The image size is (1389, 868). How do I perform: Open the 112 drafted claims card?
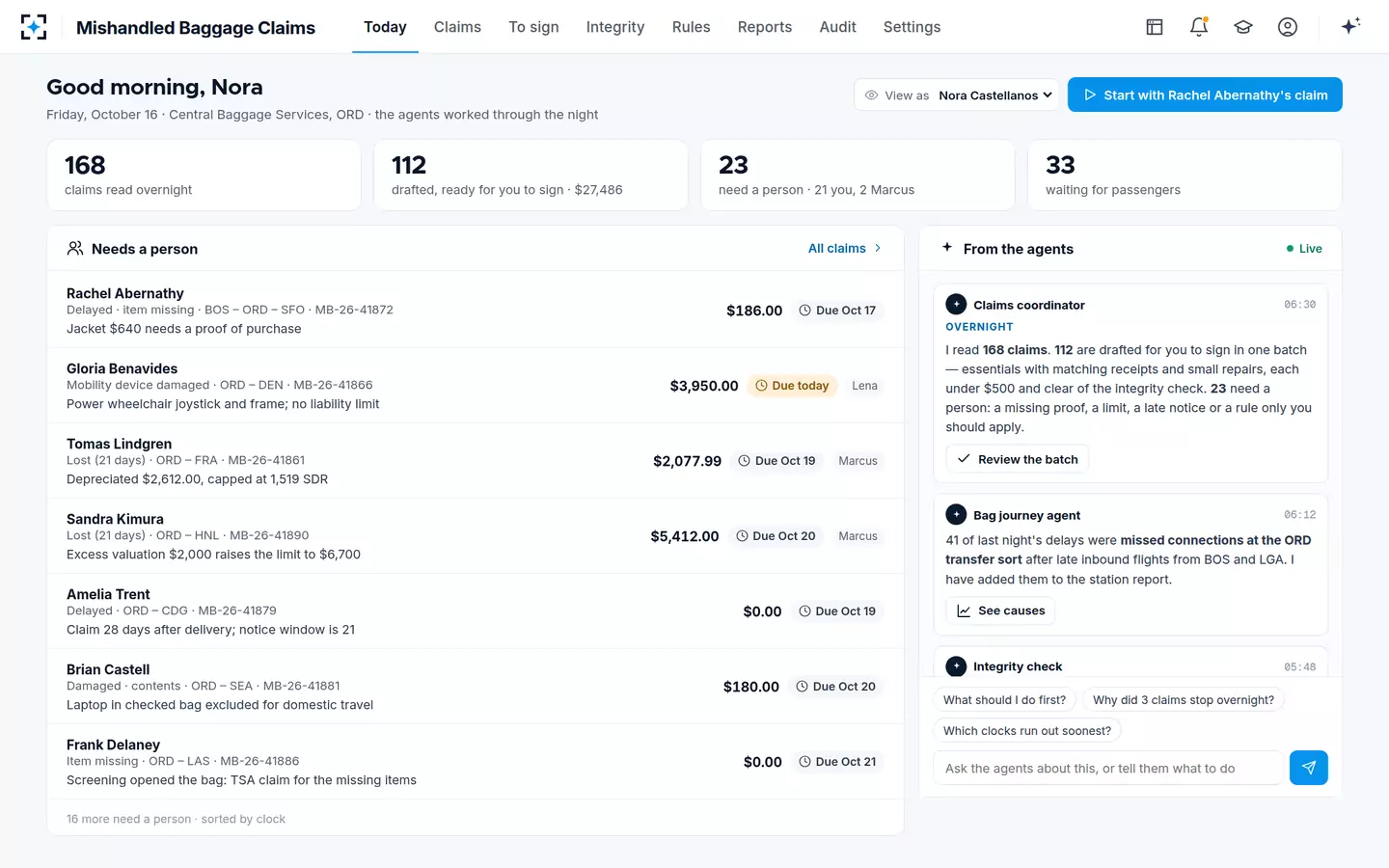(x=531, y=175)
